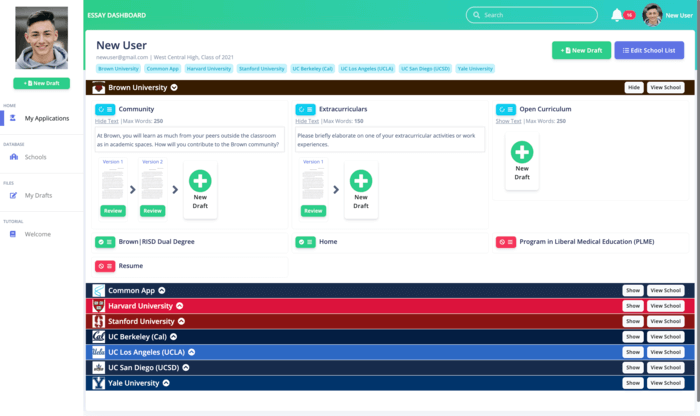Select Yale University school tag

coord(475,69)
